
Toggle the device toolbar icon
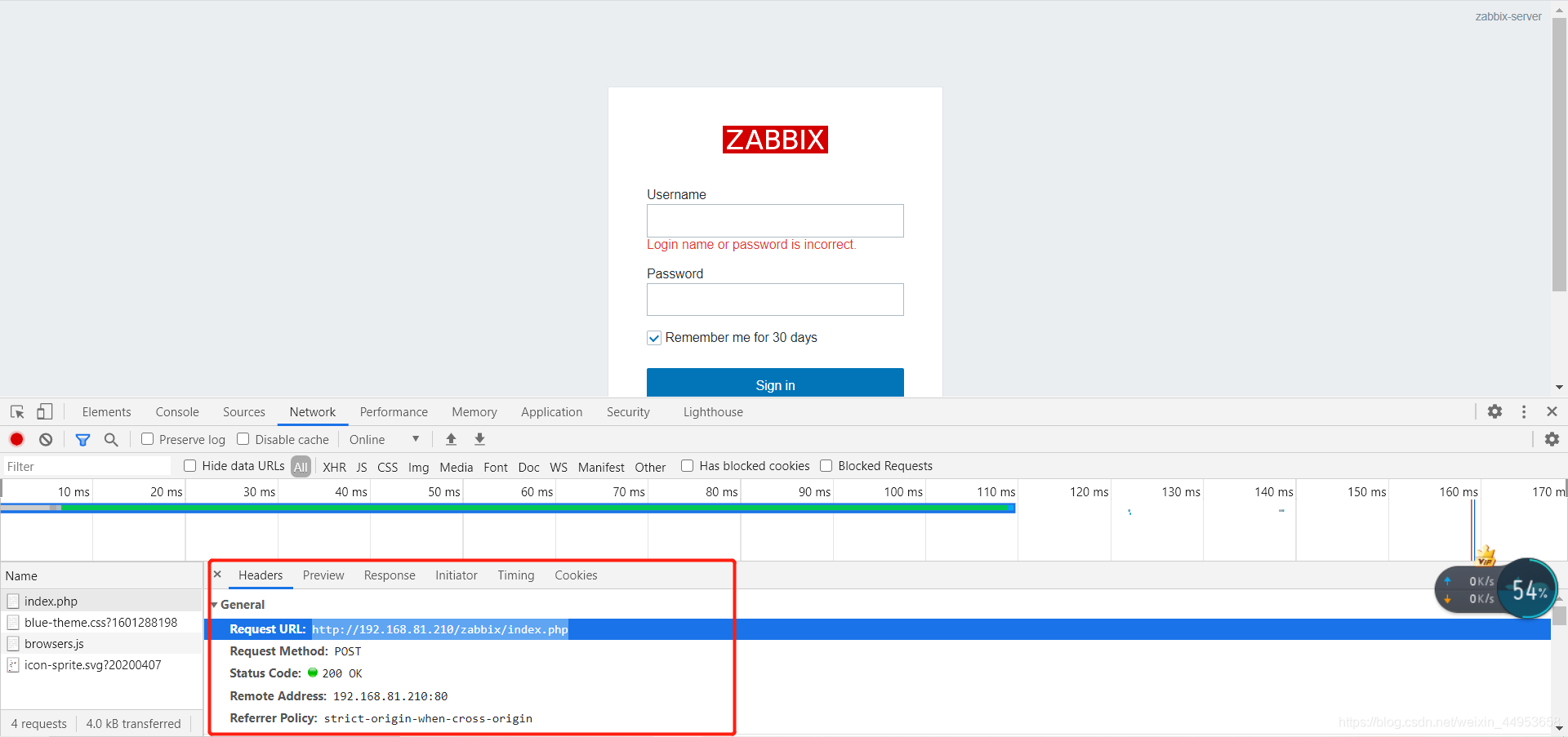[45, 412]
